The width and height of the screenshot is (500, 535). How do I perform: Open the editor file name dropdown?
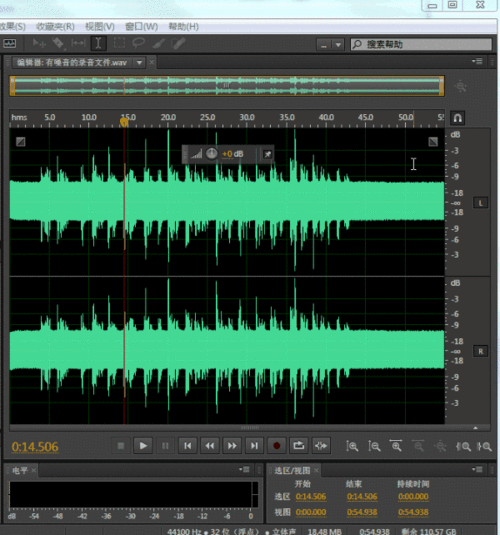coord(139,63)
